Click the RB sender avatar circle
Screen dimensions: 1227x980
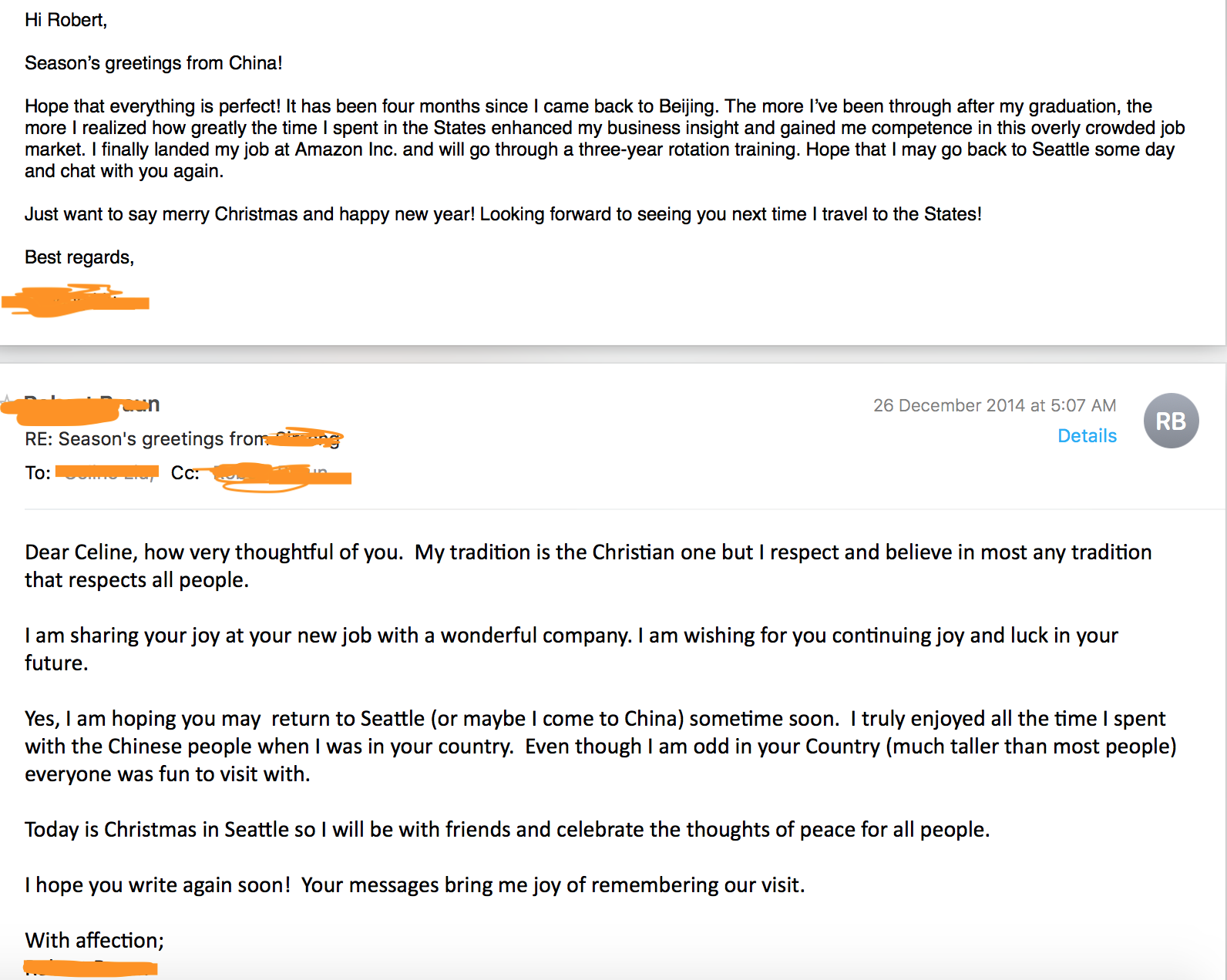pyautogui.click(x=1171, y=421)
